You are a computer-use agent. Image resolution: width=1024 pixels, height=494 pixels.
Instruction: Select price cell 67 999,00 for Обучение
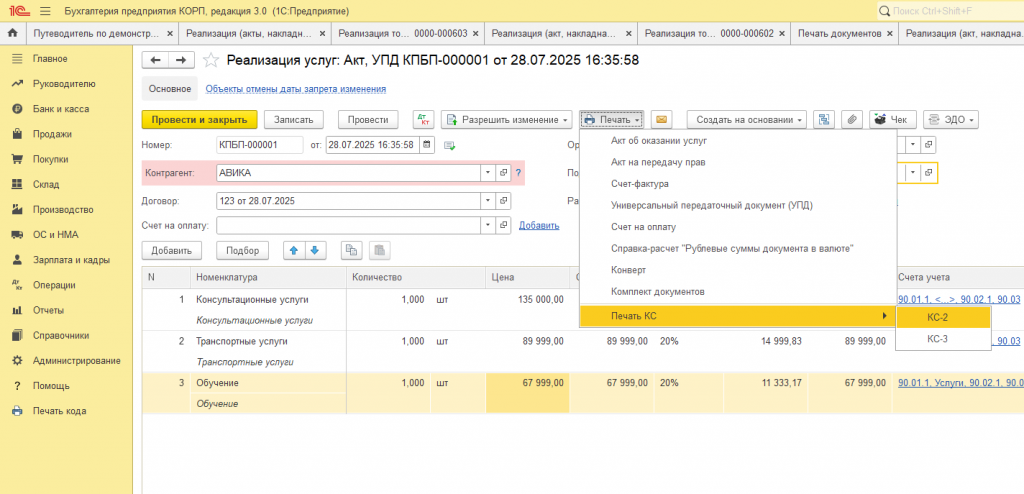[x=528, y=393]
